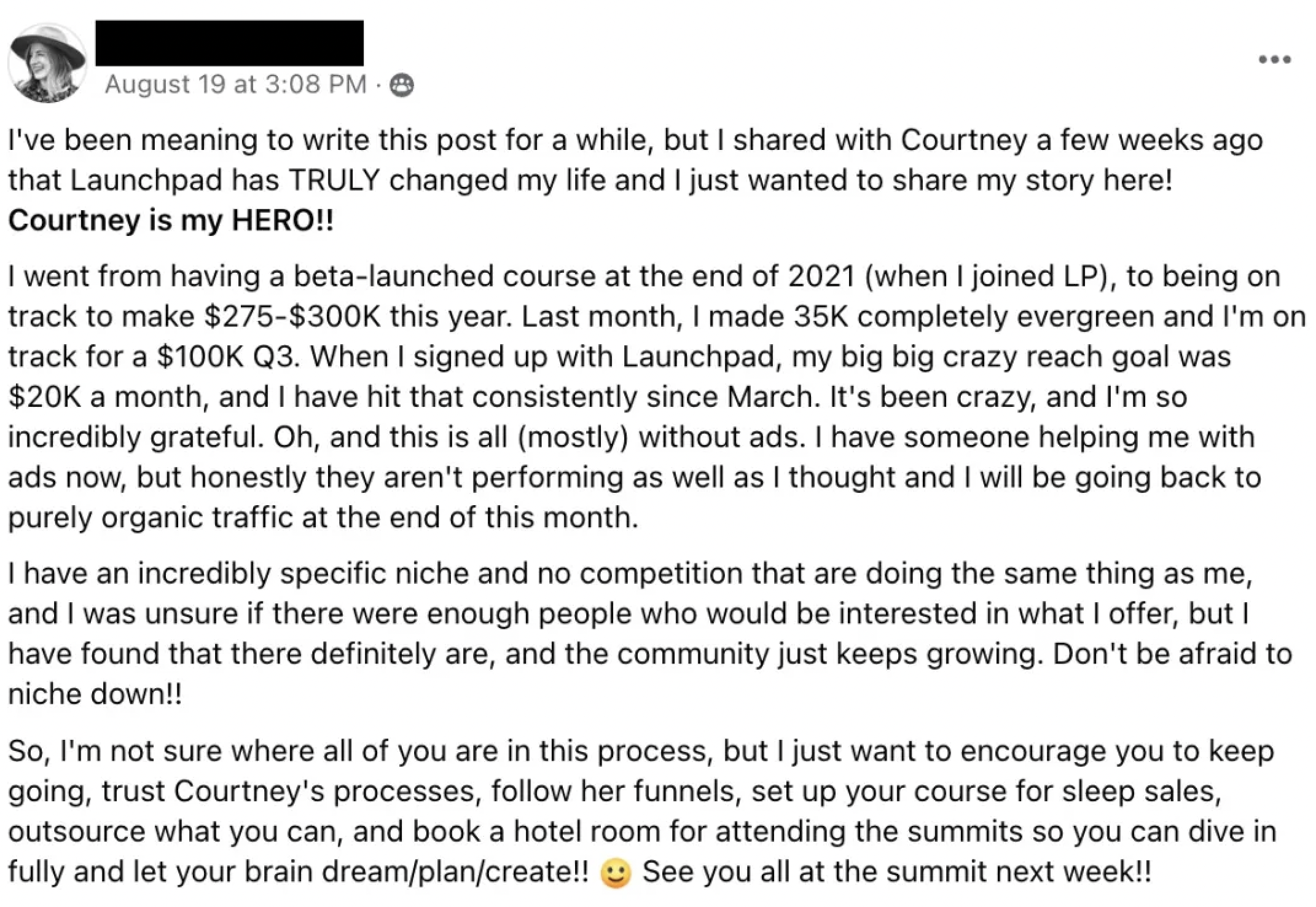
Task: Click the redacted author name link
Action: tap(229, 42)
